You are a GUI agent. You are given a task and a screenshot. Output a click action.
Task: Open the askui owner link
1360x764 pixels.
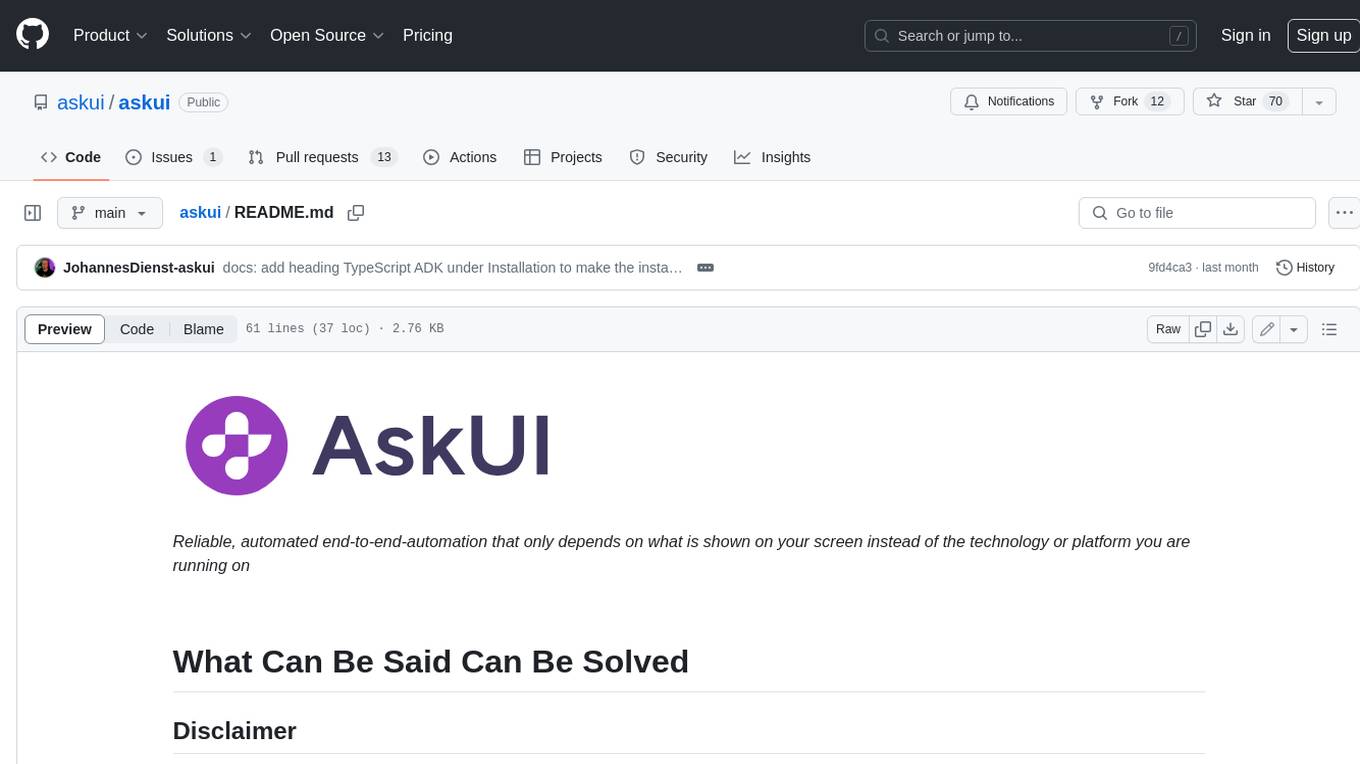coord(81,102)
